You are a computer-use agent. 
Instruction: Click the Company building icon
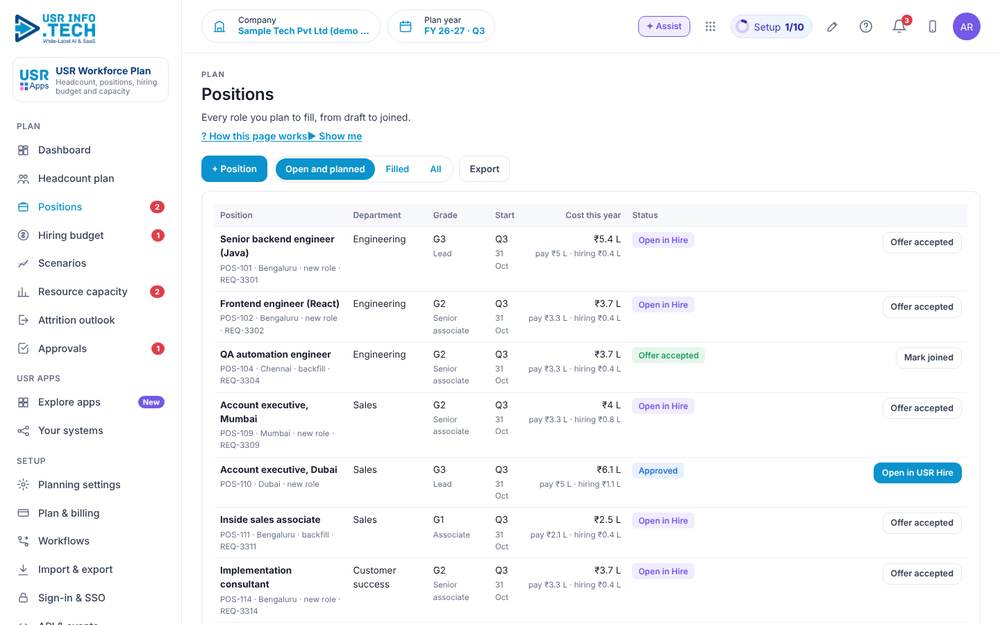click(x=219, y=26)
